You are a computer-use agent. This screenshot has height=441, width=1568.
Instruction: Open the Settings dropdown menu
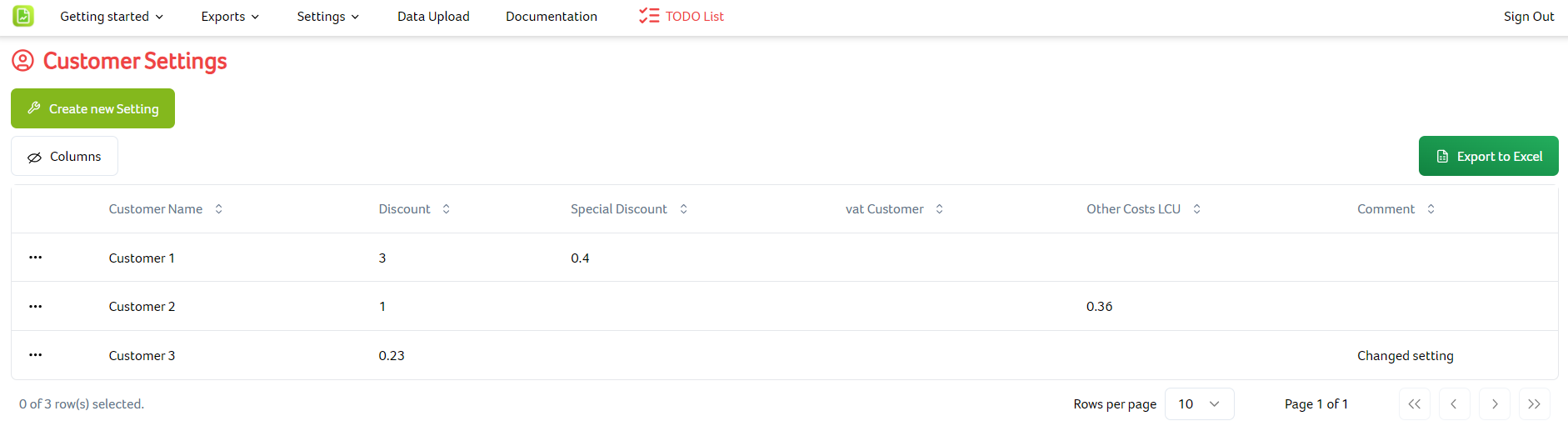click(x=327, y=17)
